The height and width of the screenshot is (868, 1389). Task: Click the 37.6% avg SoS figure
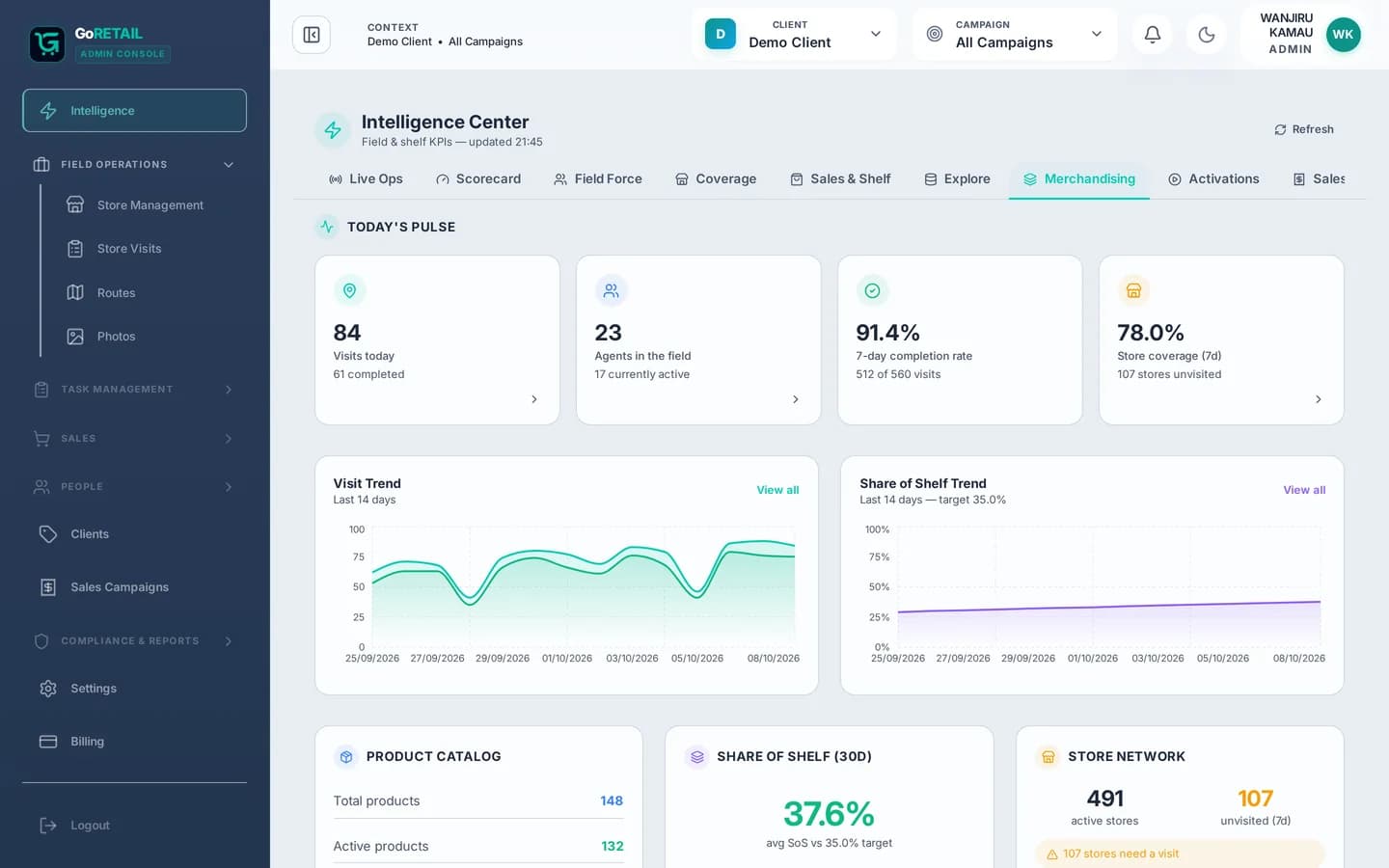coord(829,814)
